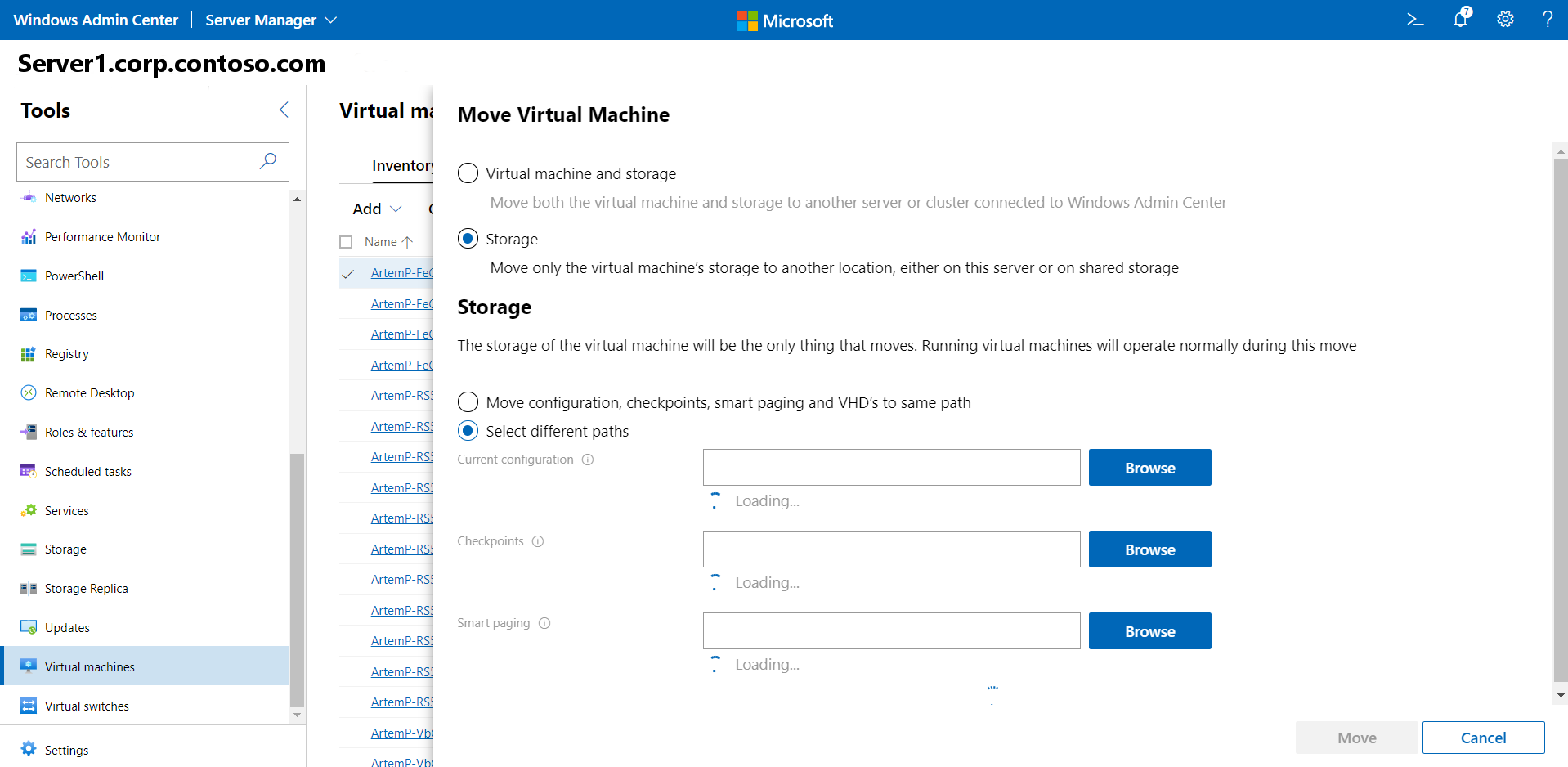Open the notifications bell icon
Screen dimensions: 1568x767
(x=1461, y=19)
